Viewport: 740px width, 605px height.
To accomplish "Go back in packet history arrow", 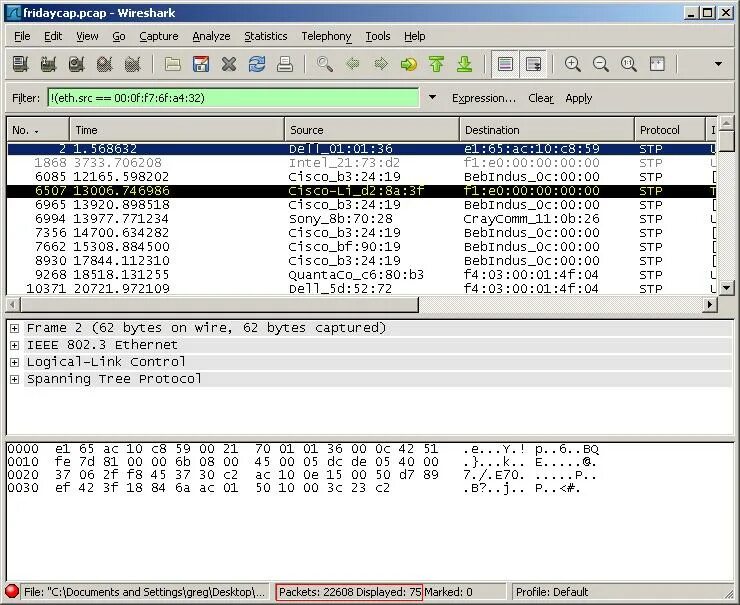I will 353,64.
